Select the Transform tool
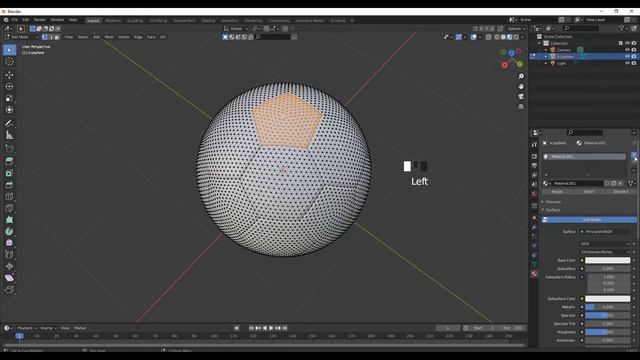The width and height of the screenshot is (640, 360). (9, 110)
